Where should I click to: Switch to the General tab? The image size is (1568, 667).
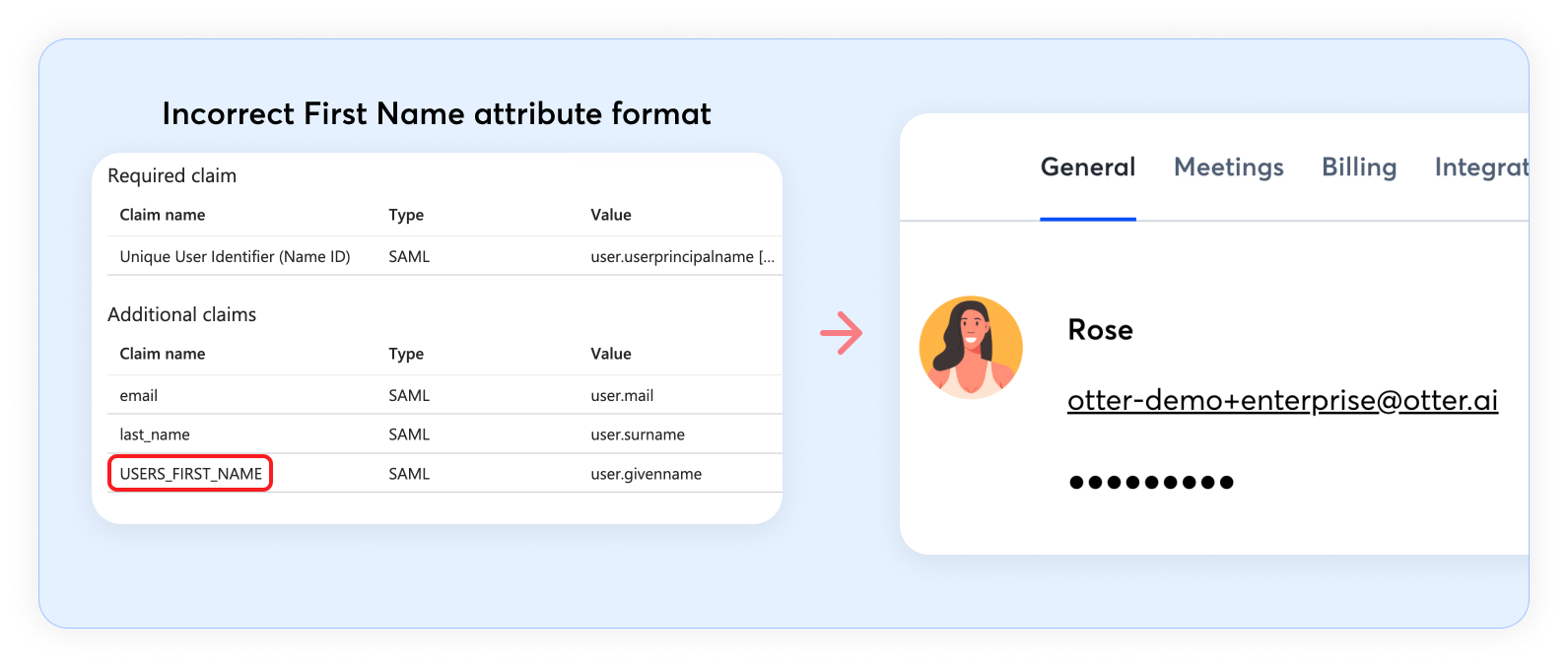(1088, 167)
